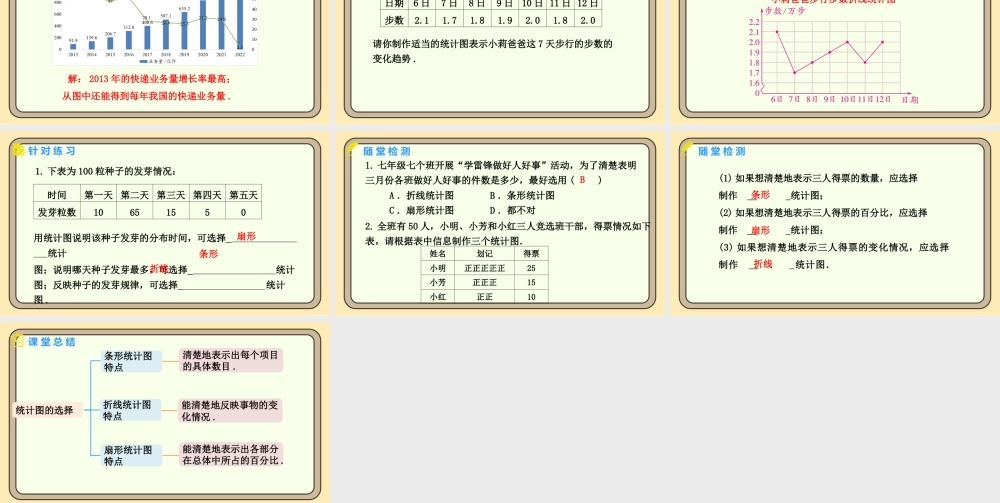Click the 25 votes cell

[531, 268]
